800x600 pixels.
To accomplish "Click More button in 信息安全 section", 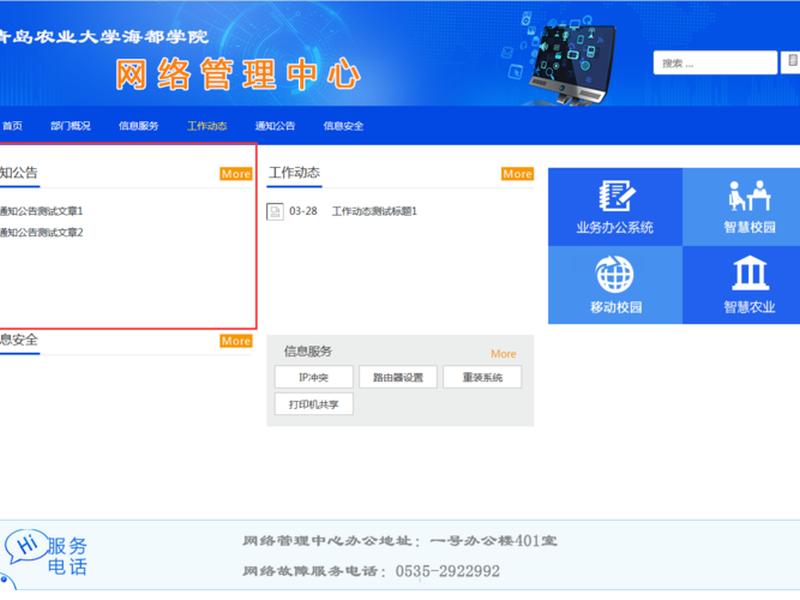I will coord(236,341).
